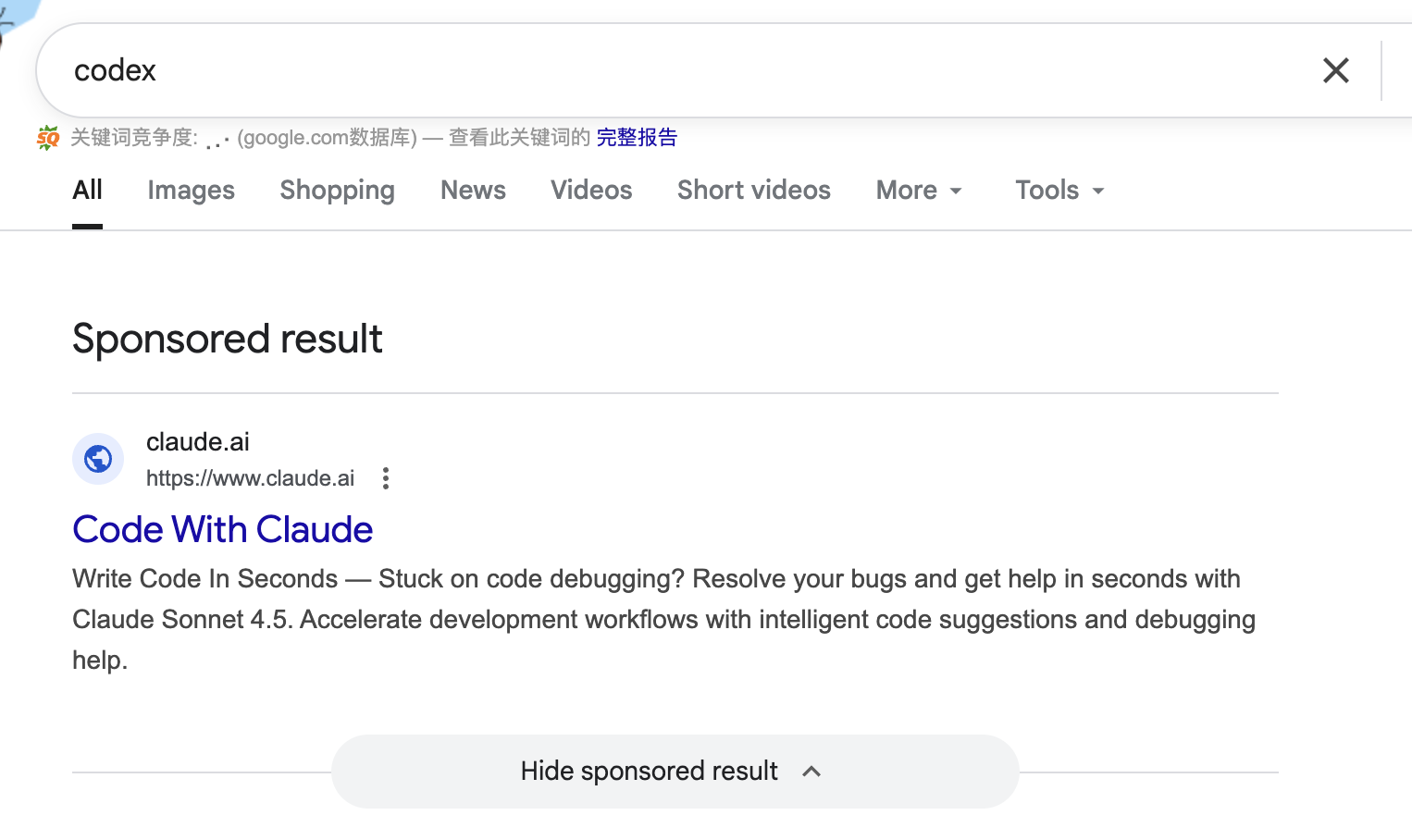Expand the More dropdown
The width and height of the screenshot is (1412, 840).
919,191
